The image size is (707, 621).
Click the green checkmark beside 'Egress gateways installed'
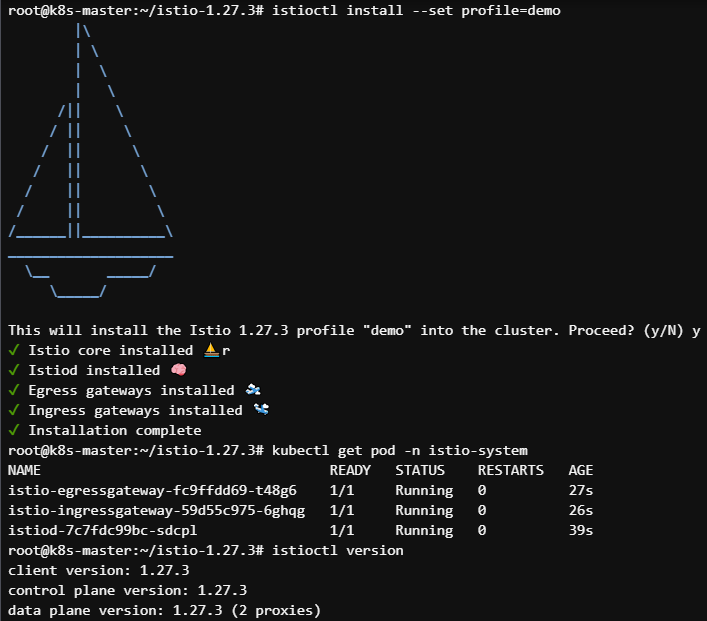point(14,390)
